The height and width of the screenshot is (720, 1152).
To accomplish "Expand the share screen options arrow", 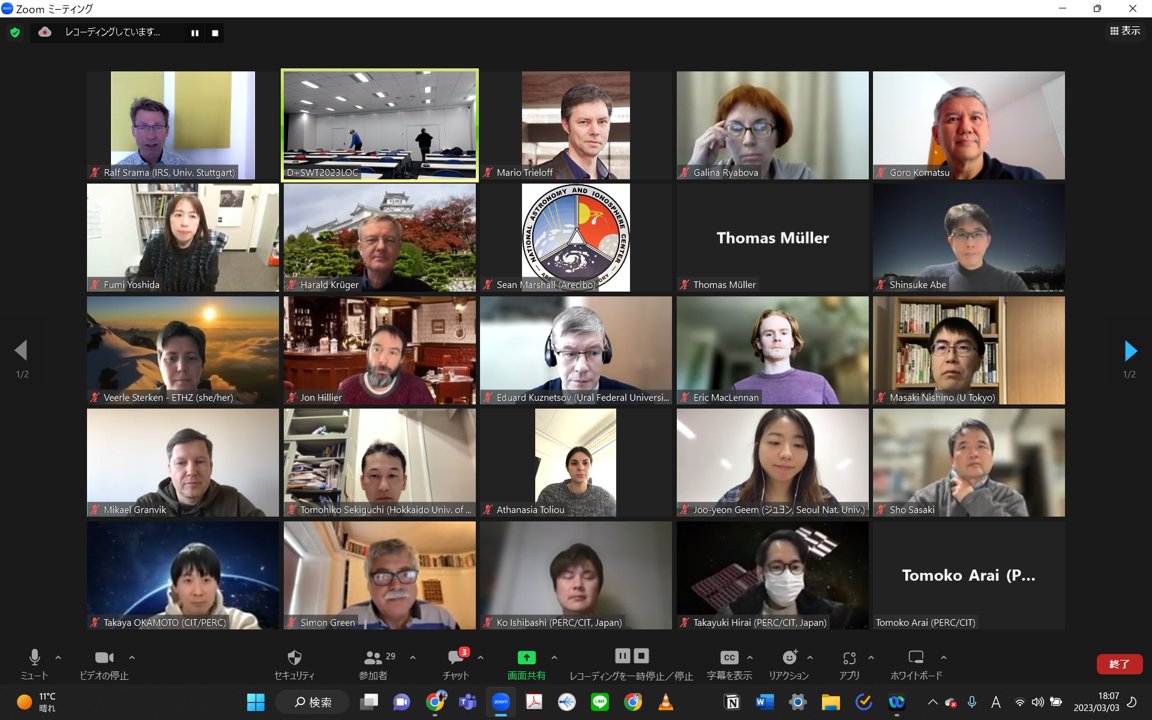I will coord(554,658).
